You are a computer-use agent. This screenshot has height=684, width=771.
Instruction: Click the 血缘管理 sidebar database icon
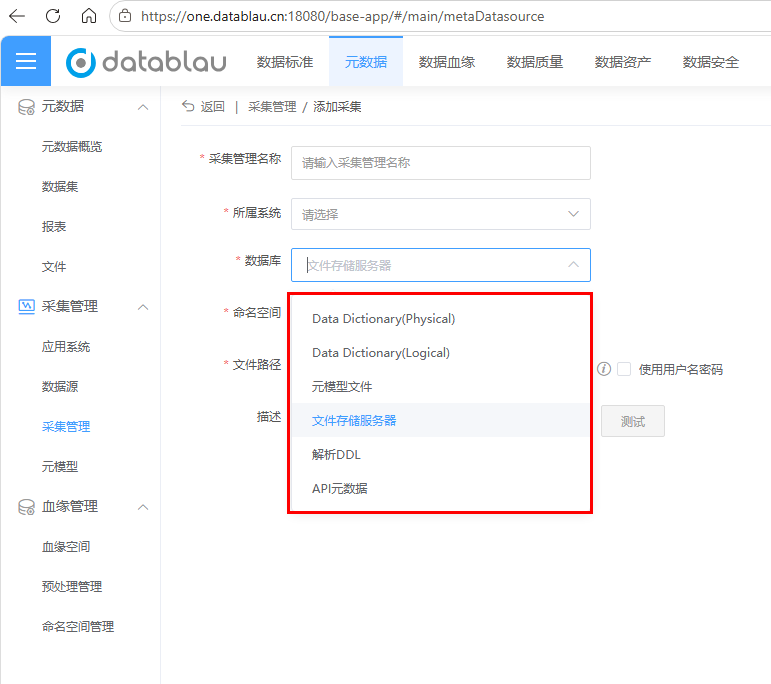tap(26, 506)
